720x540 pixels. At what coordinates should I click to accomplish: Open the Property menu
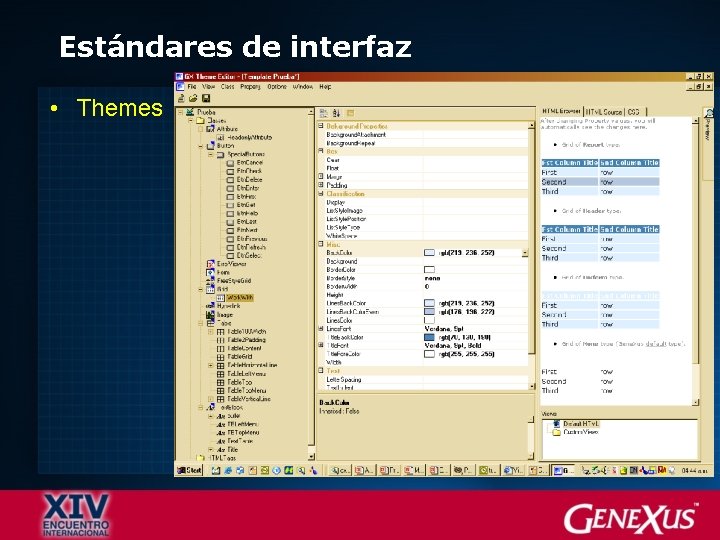click(250, 86)
